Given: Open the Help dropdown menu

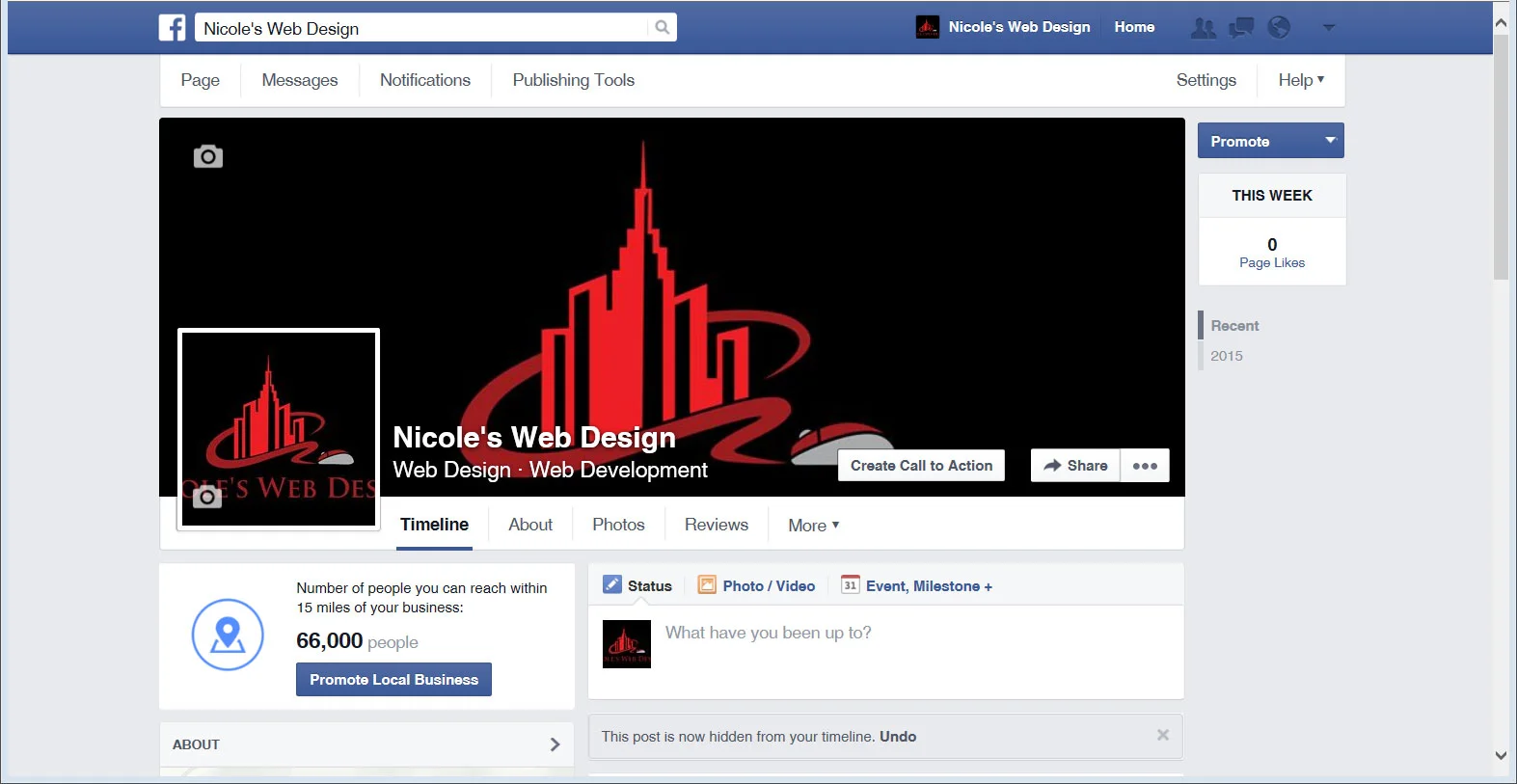Looking at the screenshot, I should (x=1301, y=80).
